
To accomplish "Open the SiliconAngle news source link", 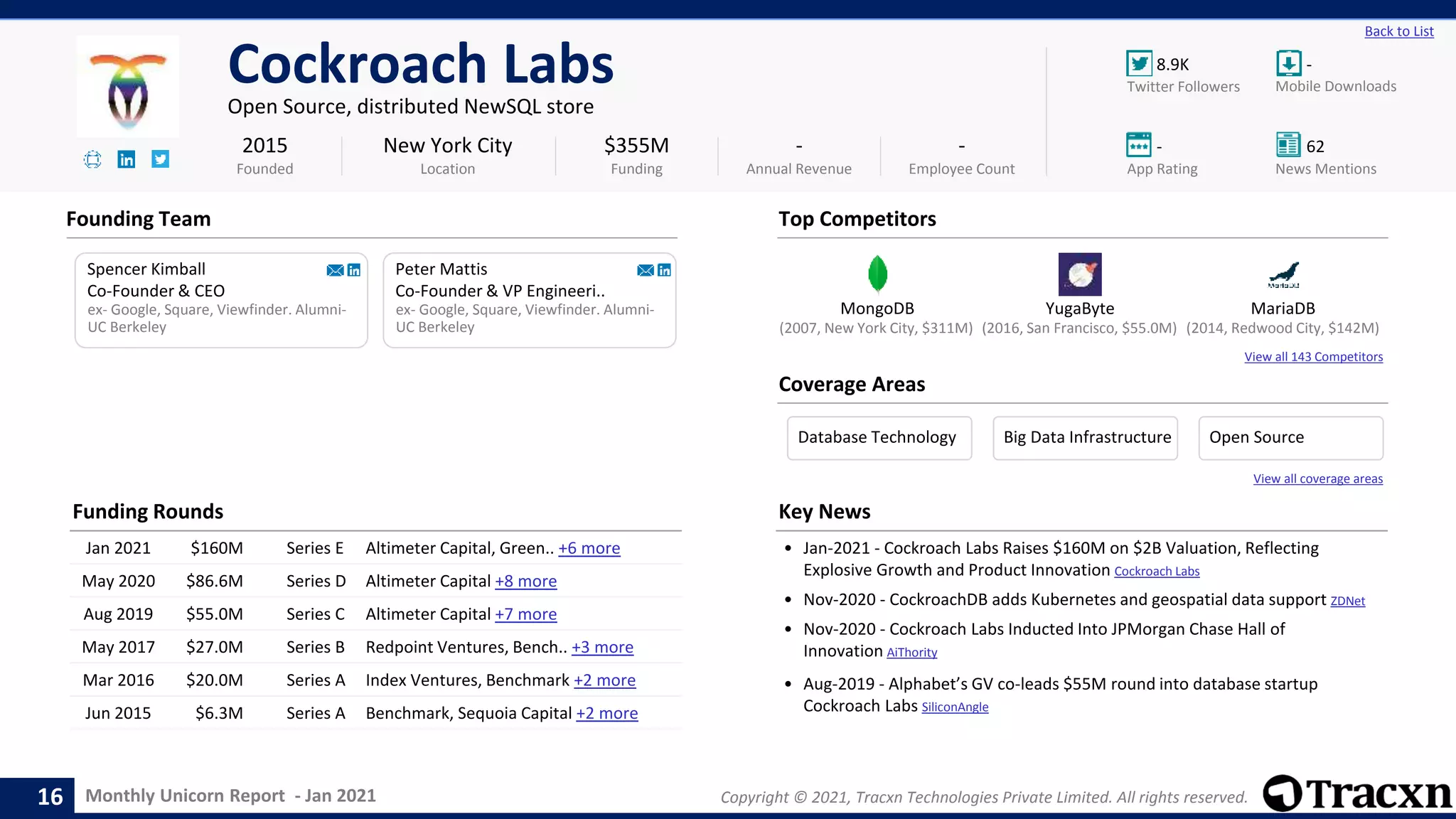I will click(x=955, y=707).
